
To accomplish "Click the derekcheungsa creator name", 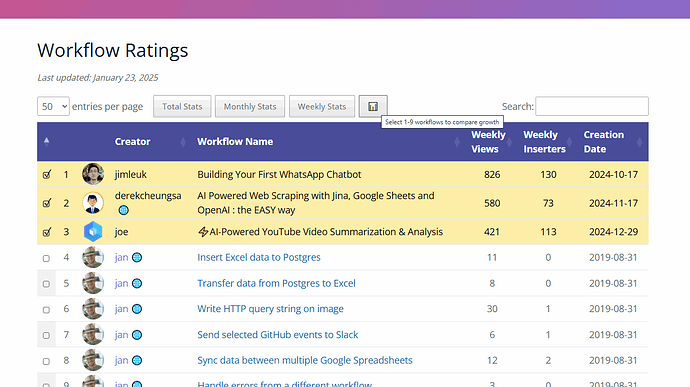I will (148, 195).
